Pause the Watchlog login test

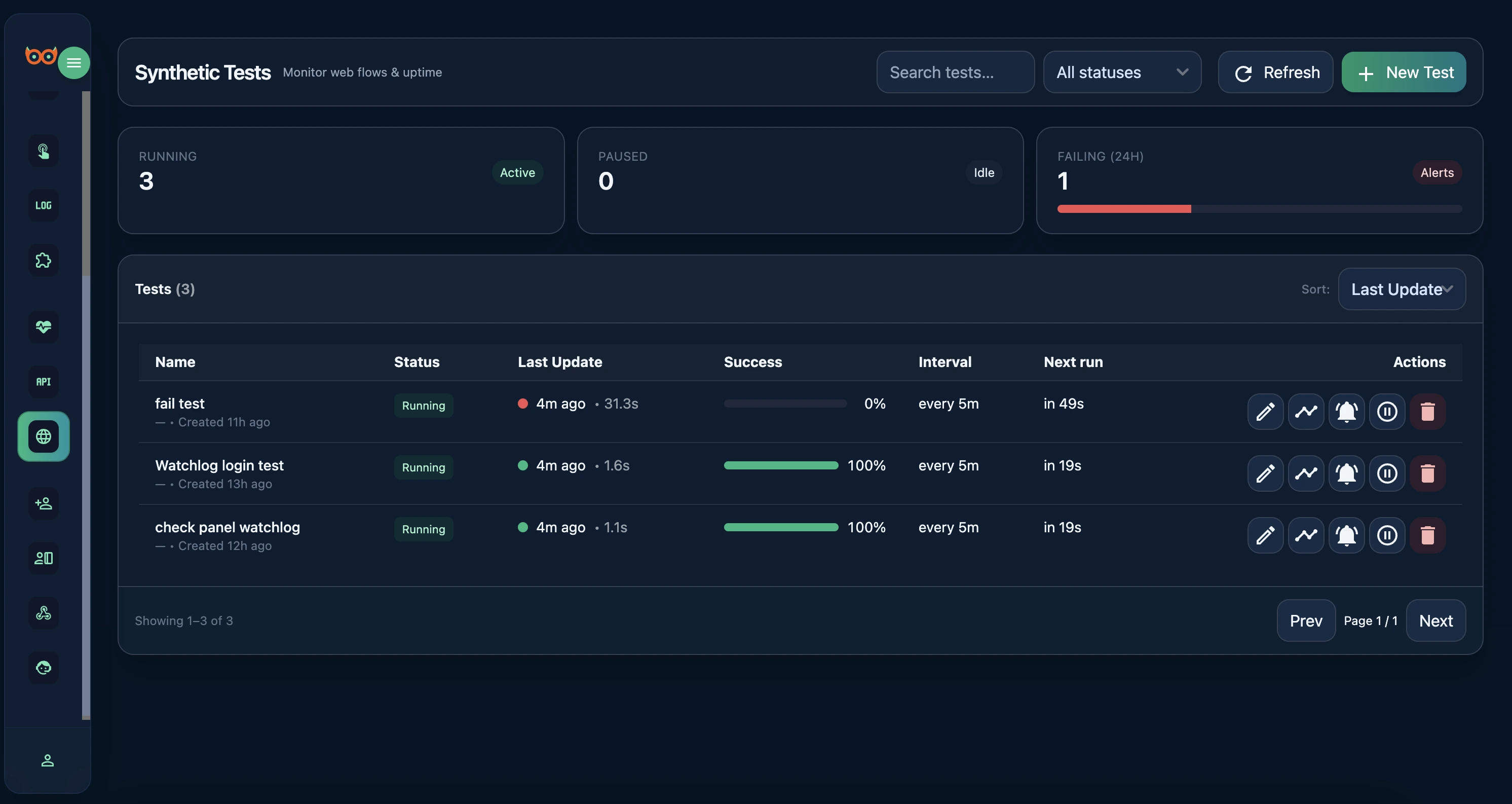tap(1387, 473)
